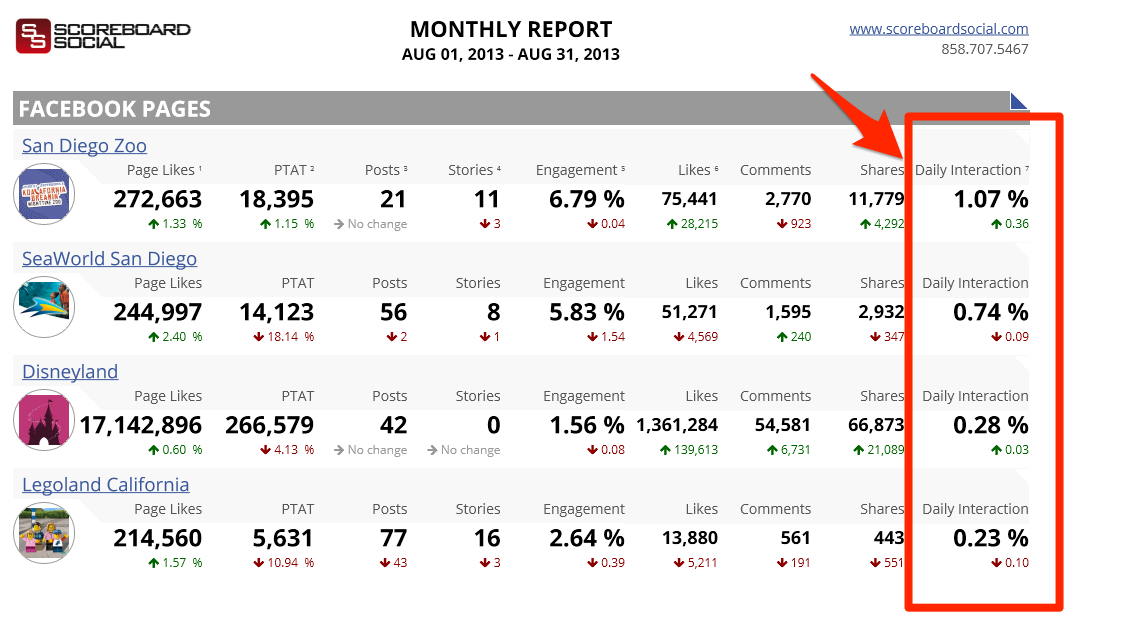Image resolution: width=1139 pixels, height=627 pixels.
Task: Click Legoland's likes count 13,880
Action: (689, 538)
